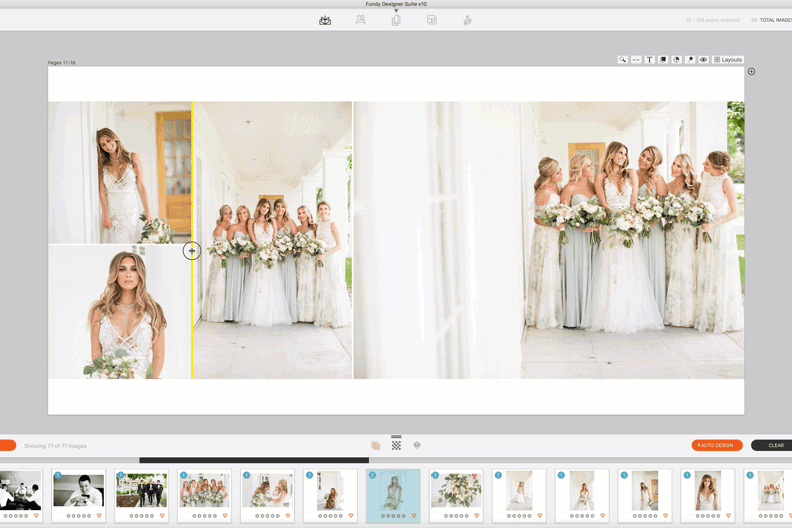Click the star rating under bouquet thumbnail
This screenshot has height=528, width=792.
tap(456, 516)
